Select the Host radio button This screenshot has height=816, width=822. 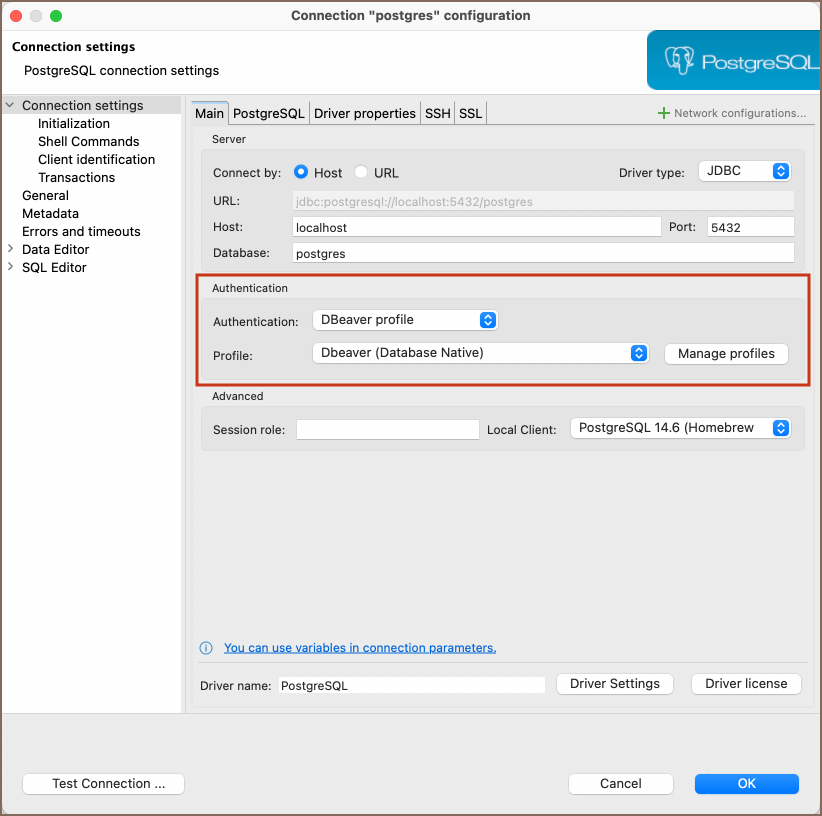click(x=301, y=172)
